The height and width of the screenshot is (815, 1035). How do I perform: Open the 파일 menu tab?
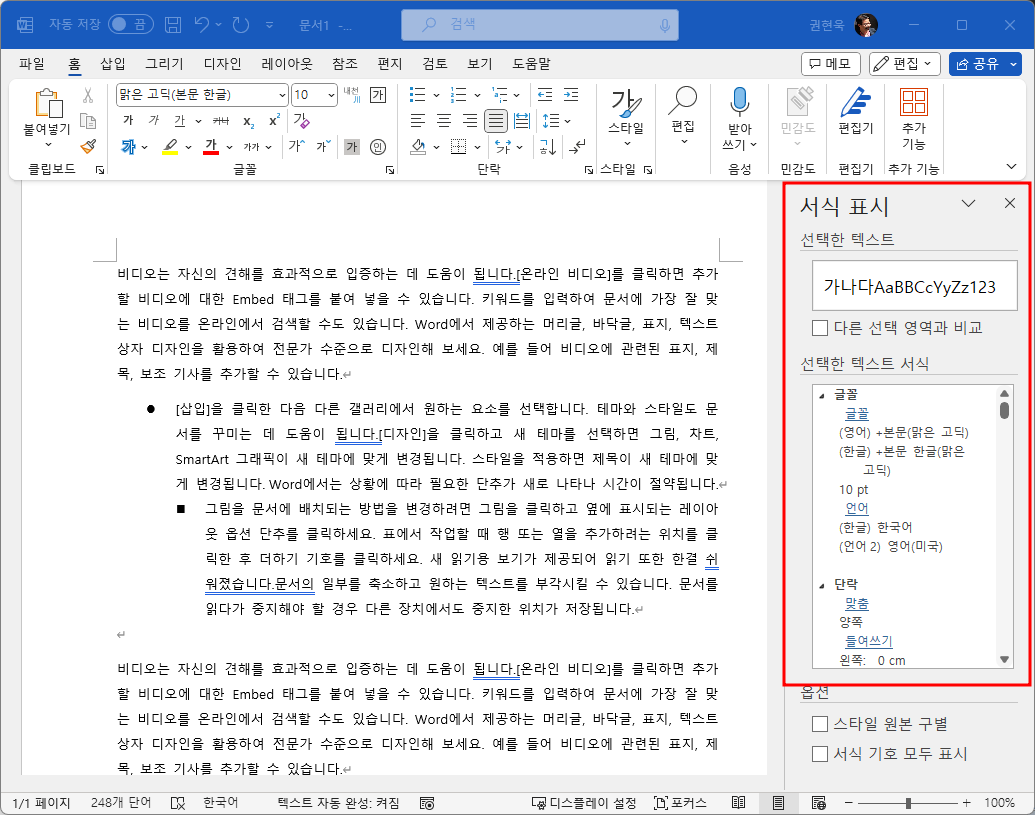coord(32,64)
